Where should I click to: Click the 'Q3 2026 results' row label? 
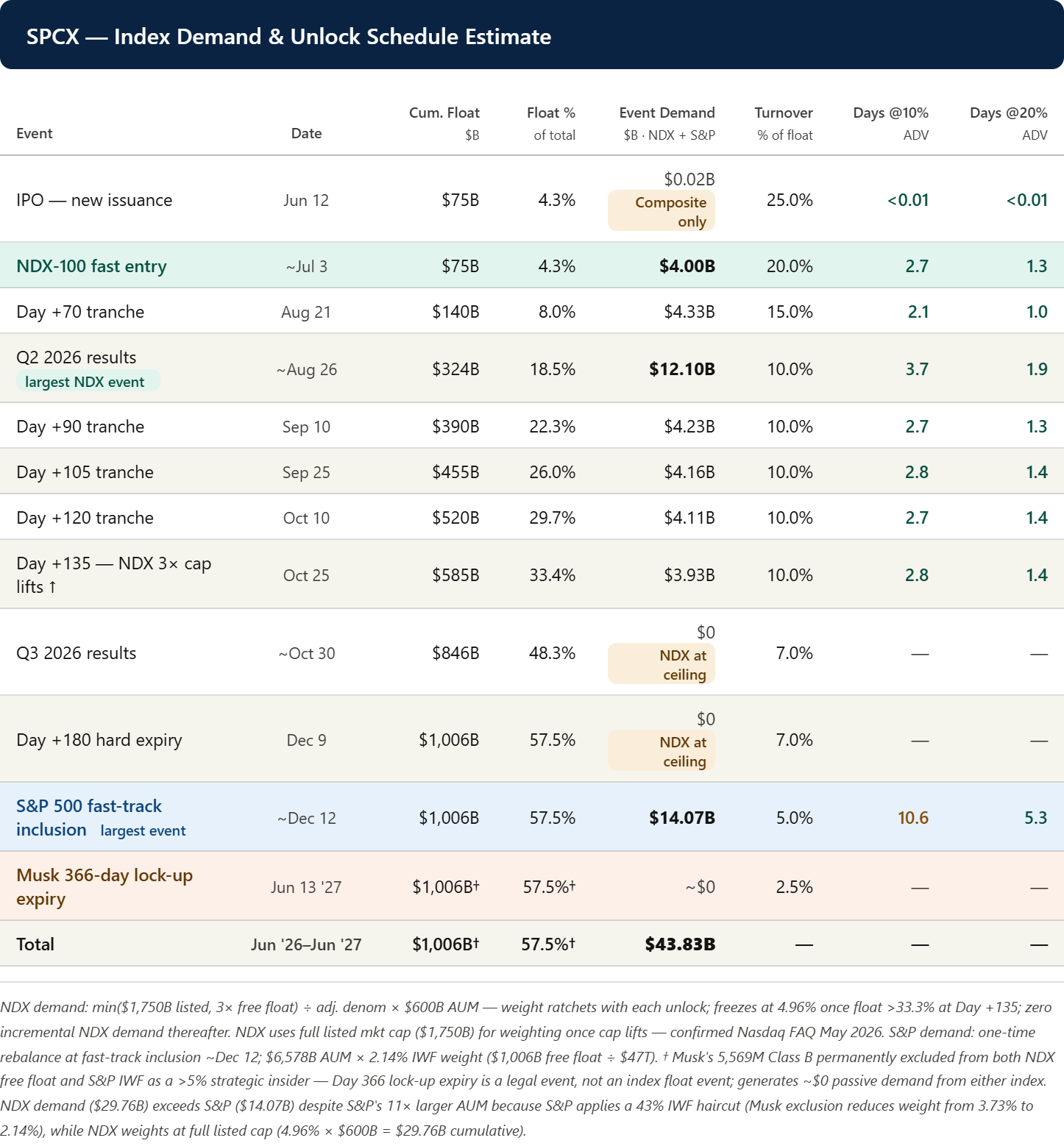click(77, 653)
